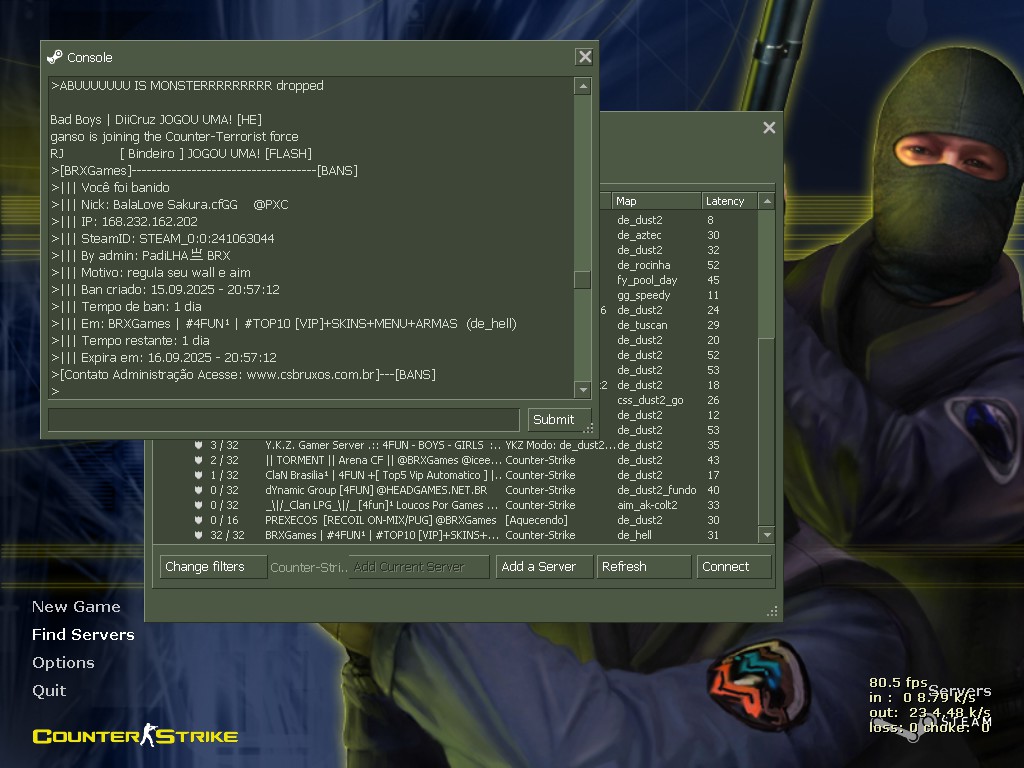The height and width of the screenshot is (768, 1024).
Task: Click YKZ Modo: de_dust2 game cell
Action: click(x=560, y=445)
